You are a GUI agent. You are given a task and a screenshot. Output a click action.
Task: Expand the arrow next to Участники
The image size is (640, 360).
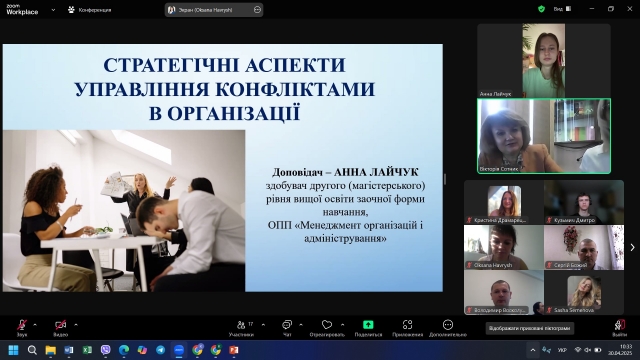(x=263, y=325)
